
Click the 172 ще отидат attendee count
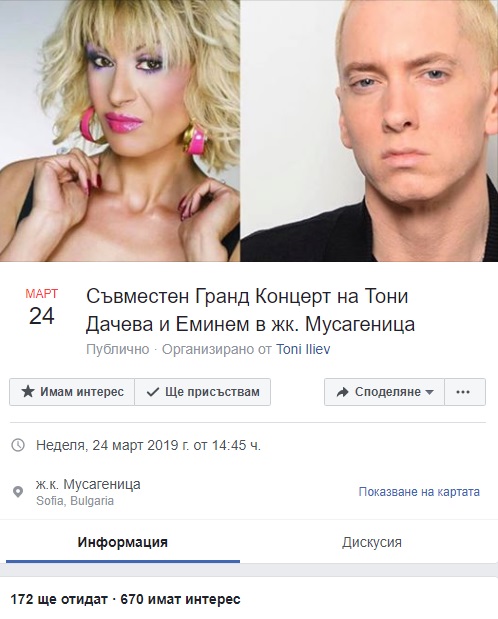(59, 599)
